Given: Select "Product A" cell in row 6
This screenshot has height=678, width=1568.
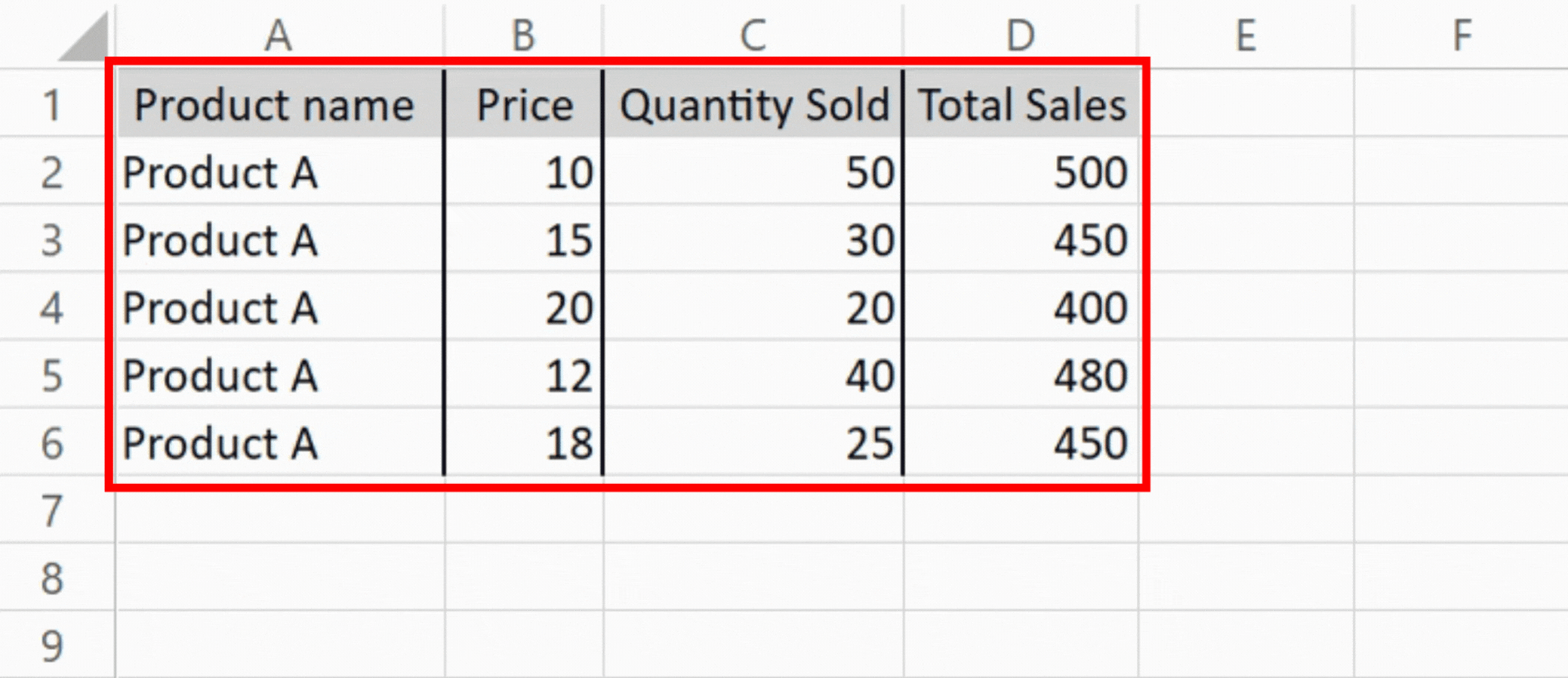Looking at the screenshot, I should 280,443.
